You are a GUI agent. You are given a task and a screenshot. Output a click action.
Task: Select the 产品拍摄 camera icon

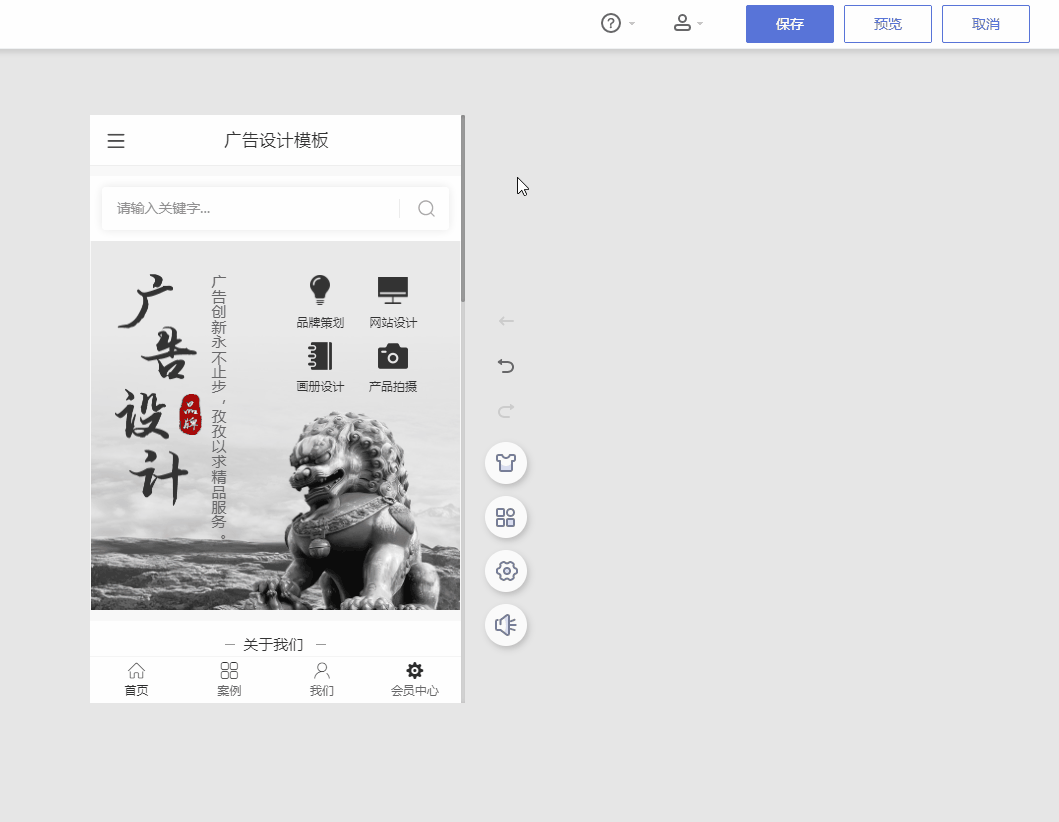[393, 356]
